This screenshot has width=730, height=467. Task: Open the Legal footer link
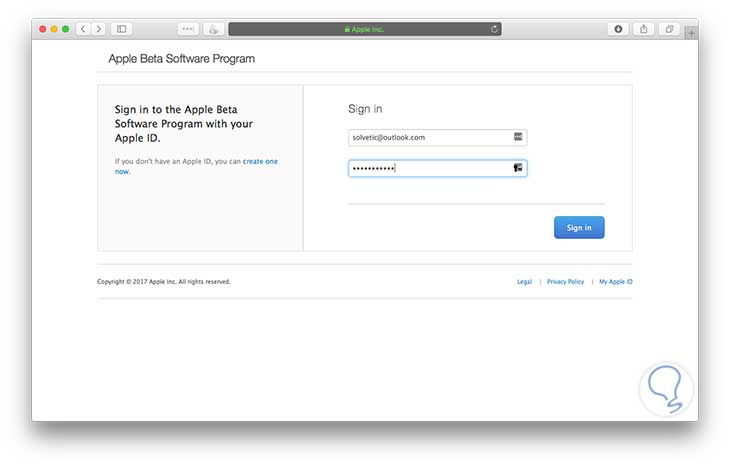point(524,282)
